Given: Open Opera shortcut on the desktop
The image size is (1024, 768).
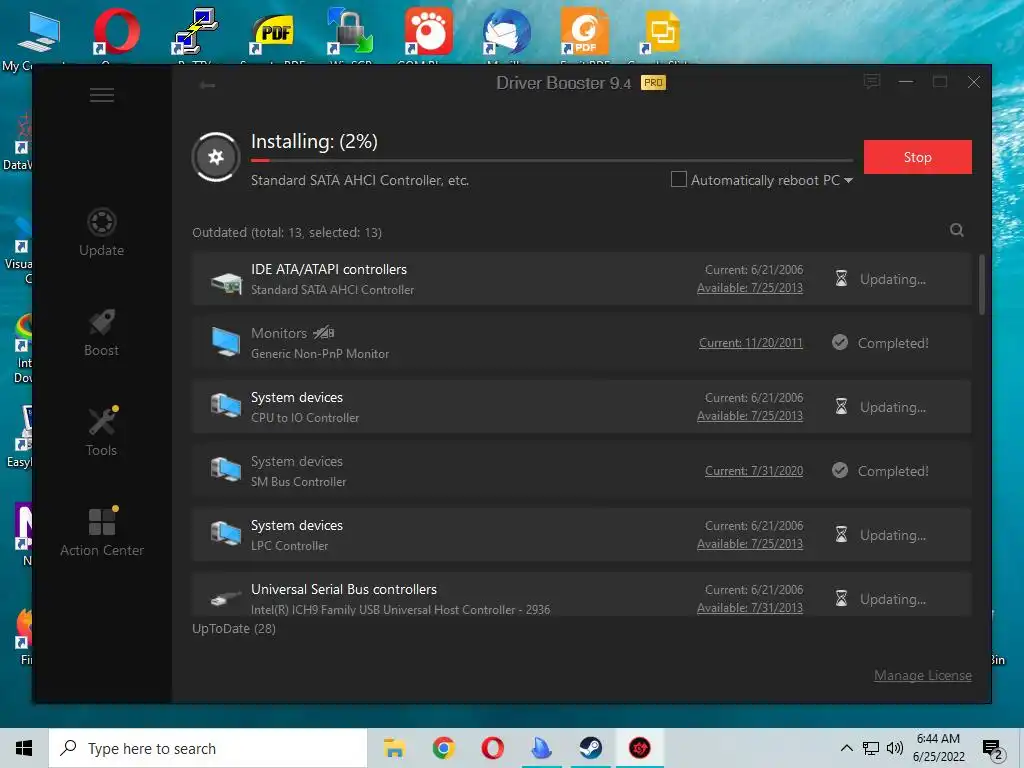Looking at the screenshot, I should point(116,31).
